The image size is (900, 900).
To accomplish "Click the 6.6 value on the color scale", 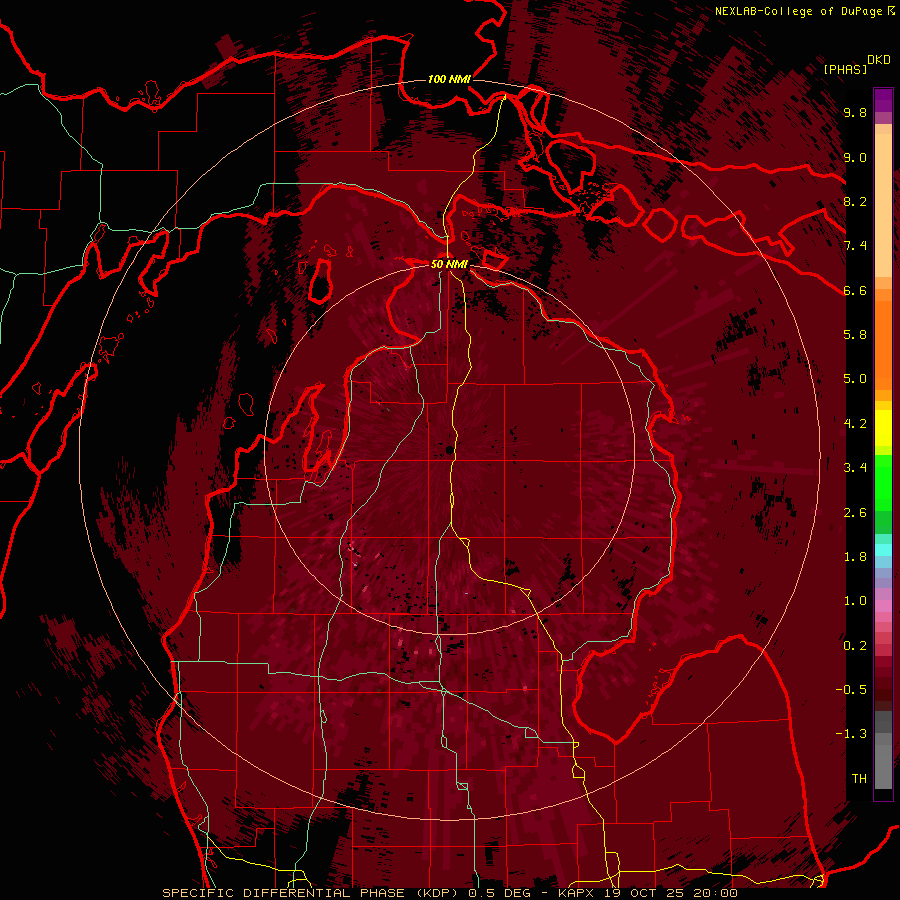I will [x=855, y=290].
